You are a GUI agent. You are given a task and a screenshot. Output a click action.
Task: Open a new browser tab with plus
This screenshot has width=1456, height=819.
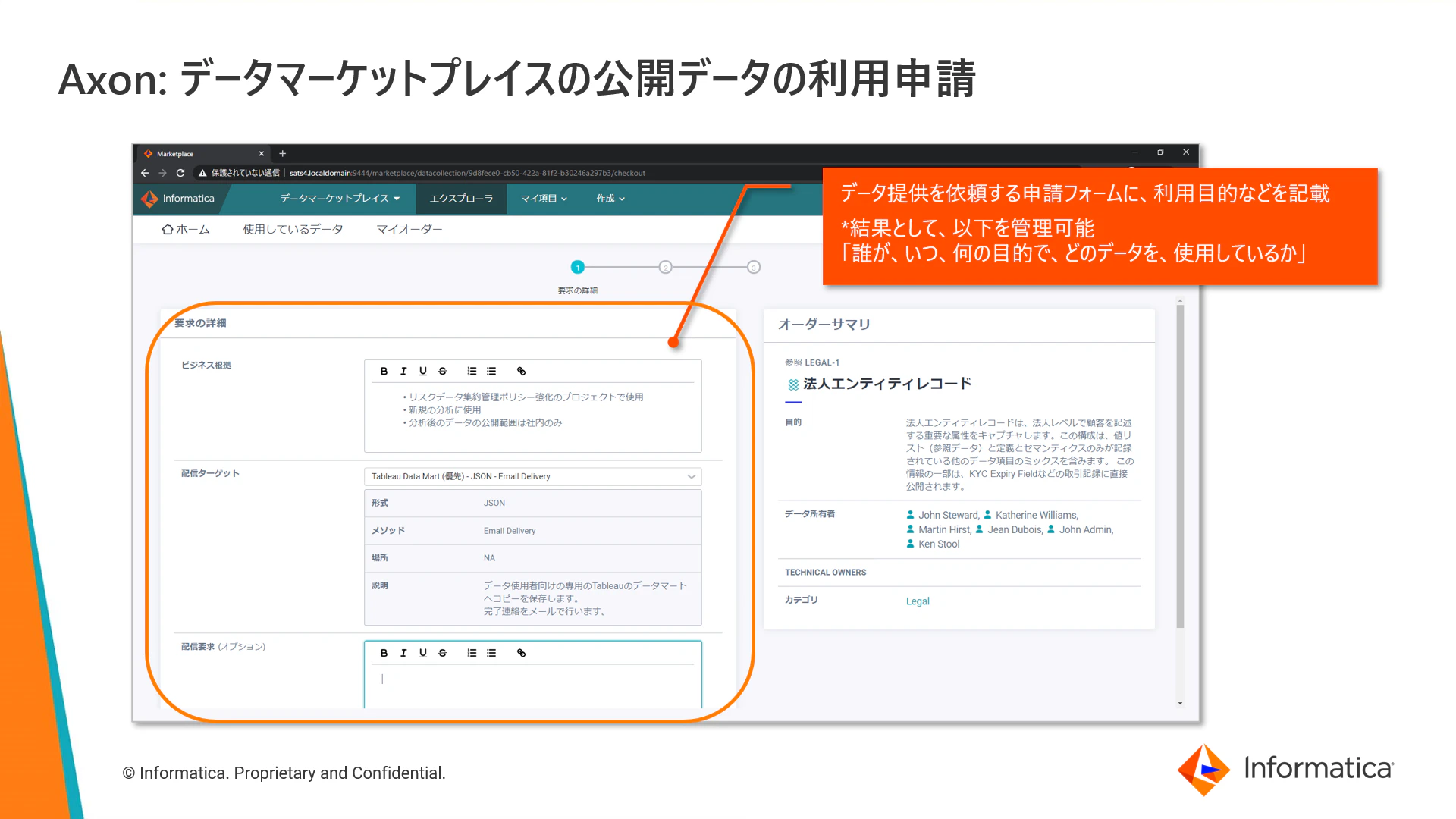click(x=282, y=153)
